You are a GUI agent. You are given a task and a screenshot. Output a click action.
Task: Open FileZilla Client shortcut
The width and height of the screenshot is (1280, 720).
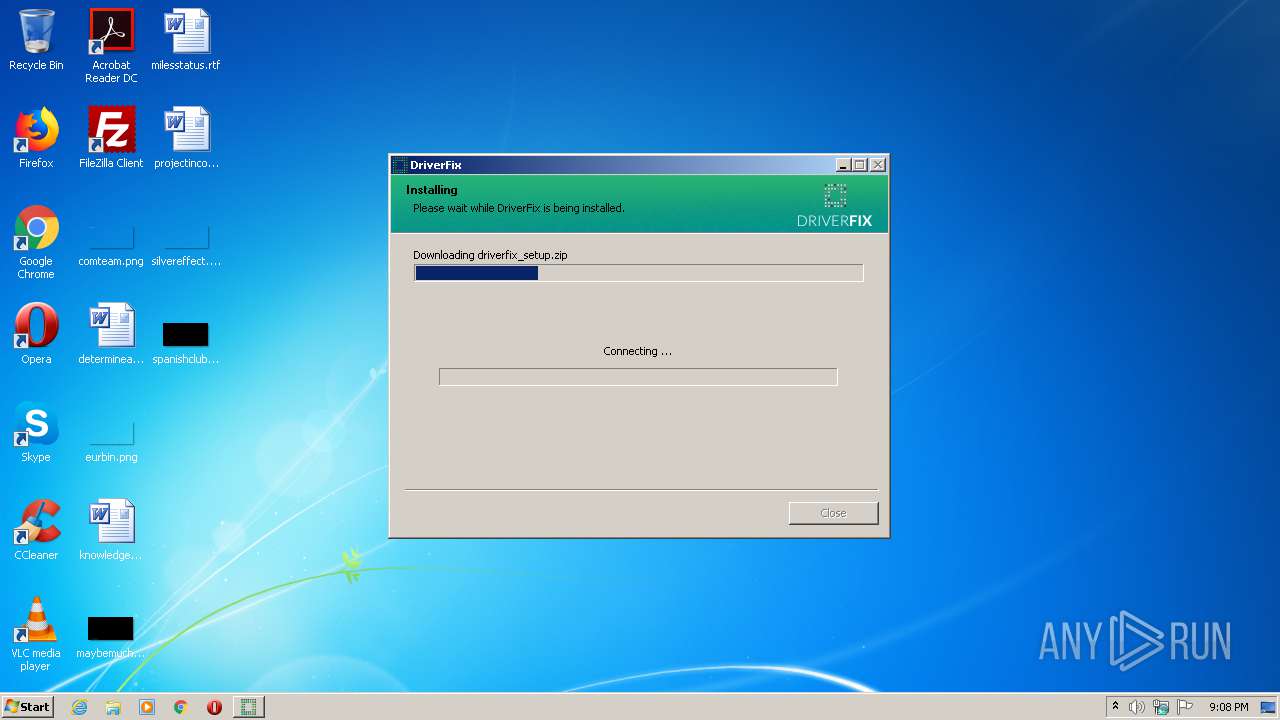[x=111, y=138]
